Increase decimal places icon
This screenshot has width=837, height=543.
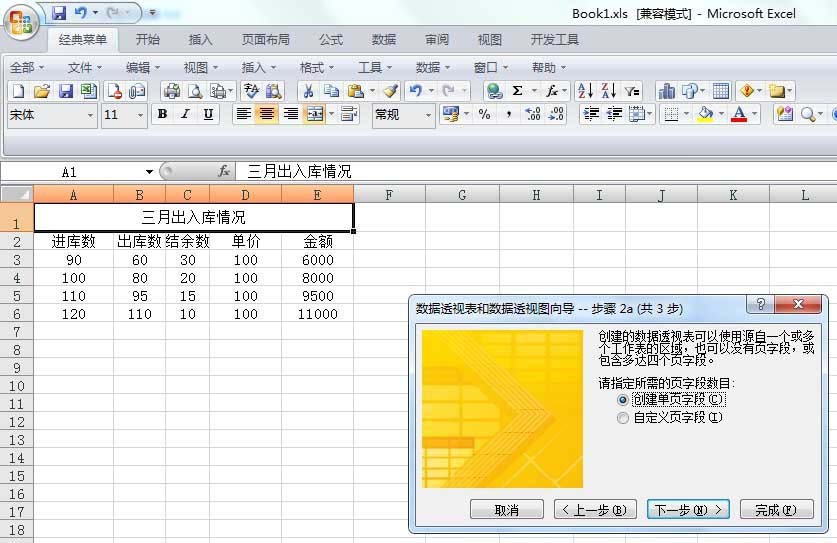click(x=533, y=114)
